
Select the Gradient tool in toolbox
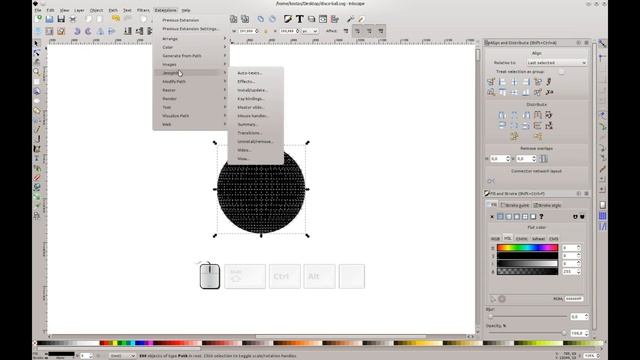coord(37,197)
